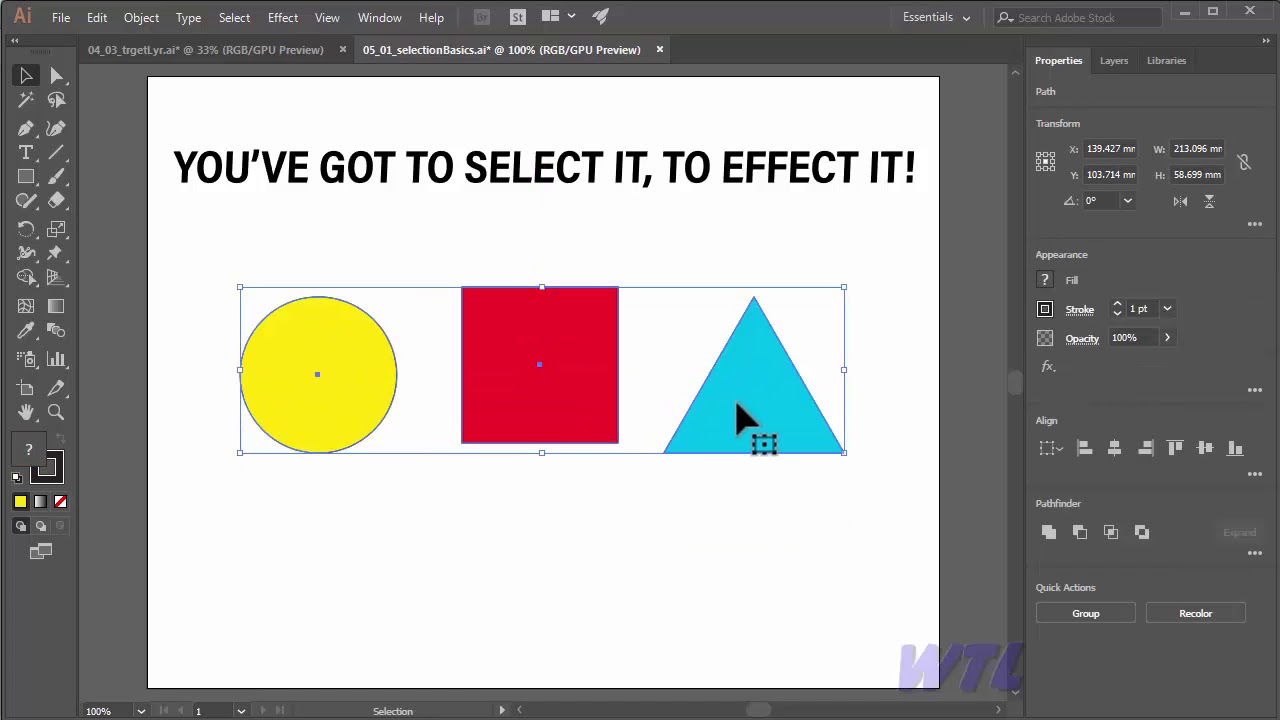Select the Gradient tool
Viewport: 1280px width, 720px height.
[56, 306]
